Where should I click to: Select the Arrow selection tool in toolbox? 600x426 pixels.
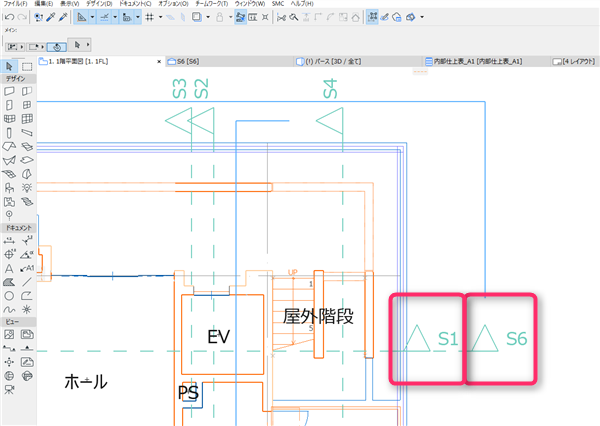[x=9, y=67]
